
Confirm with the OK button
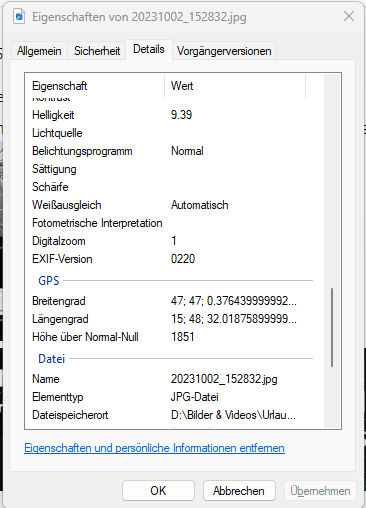tap(158, 491)
